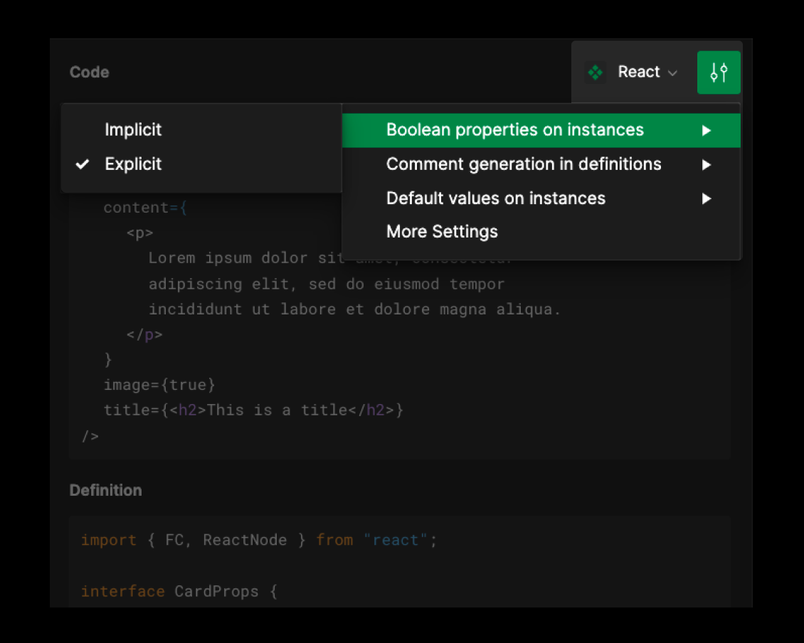Click the arrow beside Boolean properties on instances
Screen dimensions: 804x643
pos(707,130)
